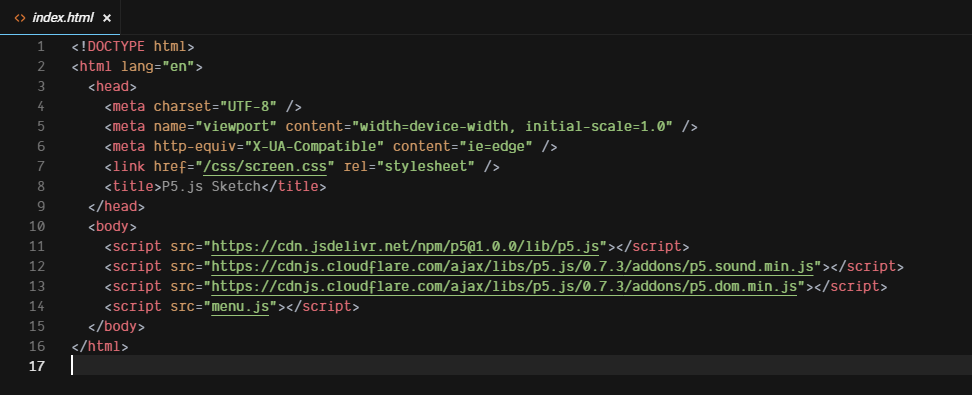Click the P5.js Sketch title text
Viewport: 972px width, 395px height.
click(211, 187)
